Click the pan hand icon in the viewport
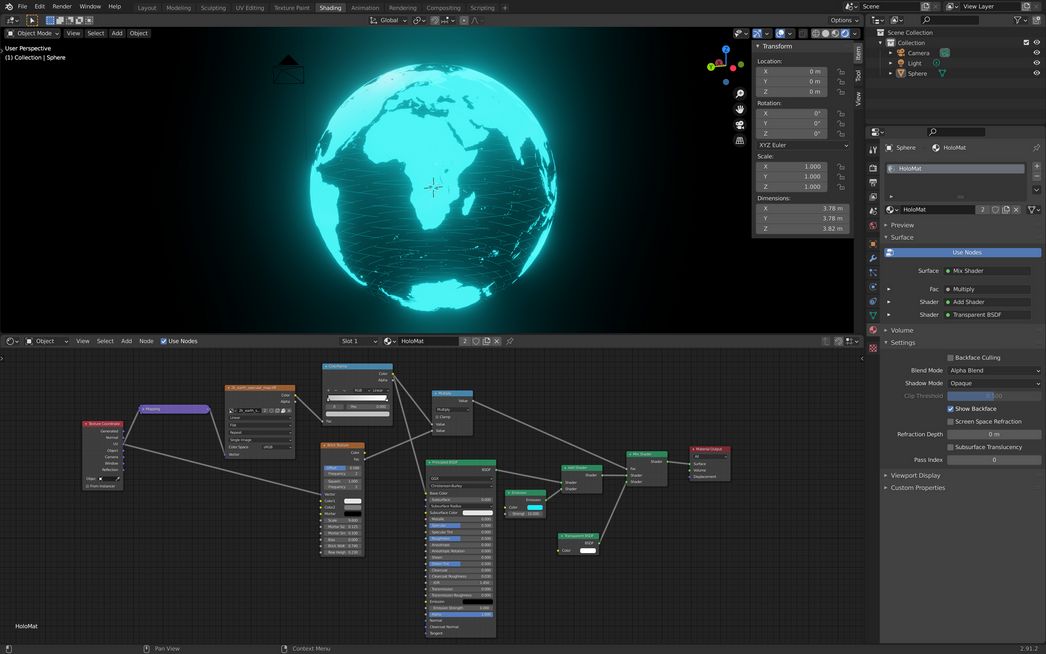Screen dimensions: 1046x654 click(x=739, y=109)
